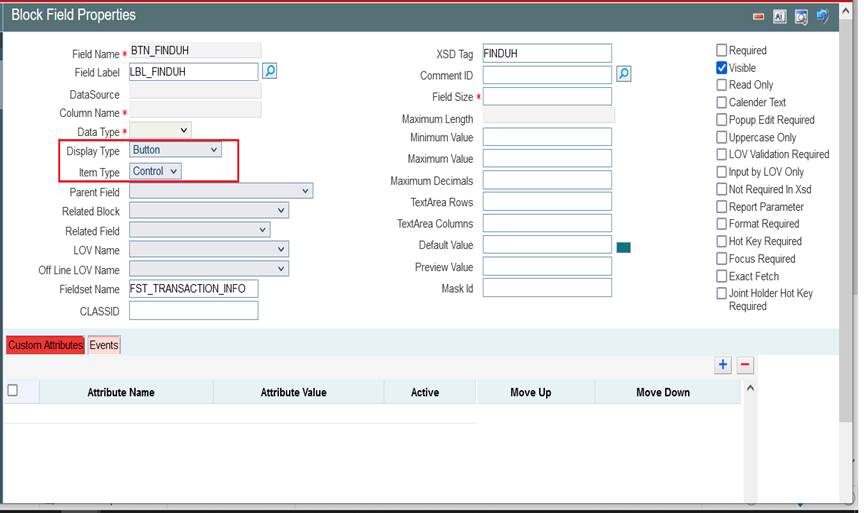The image size is (864, 513).
Task: Click the CLASSID input field
Action: (193, 311)
